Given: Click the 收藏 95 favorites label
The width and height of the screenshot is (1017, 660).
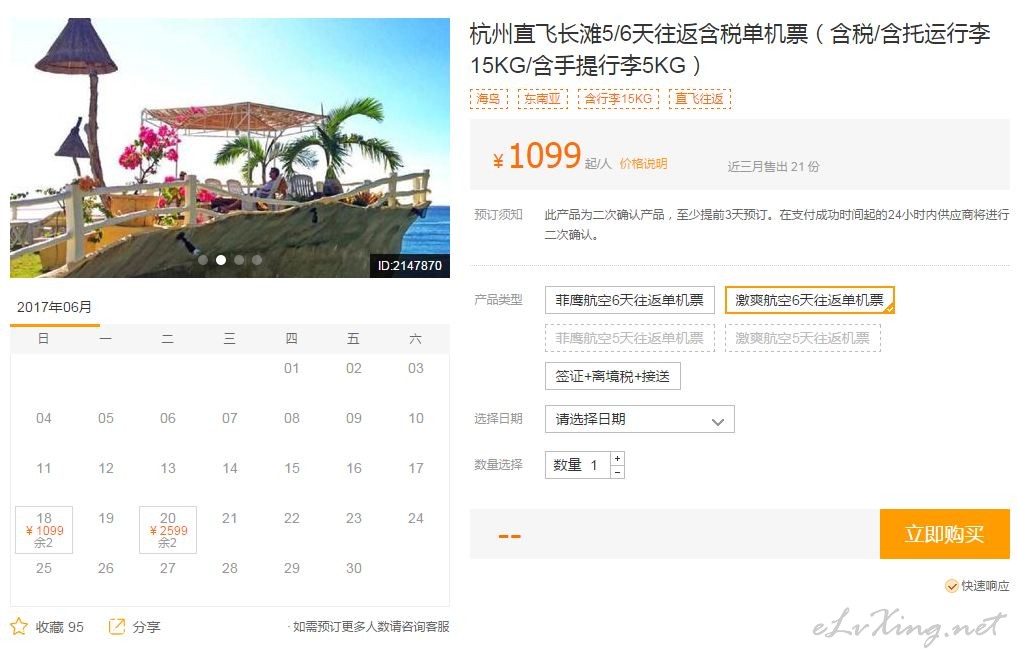Looking at the screenshot, I should click(60, 627).
